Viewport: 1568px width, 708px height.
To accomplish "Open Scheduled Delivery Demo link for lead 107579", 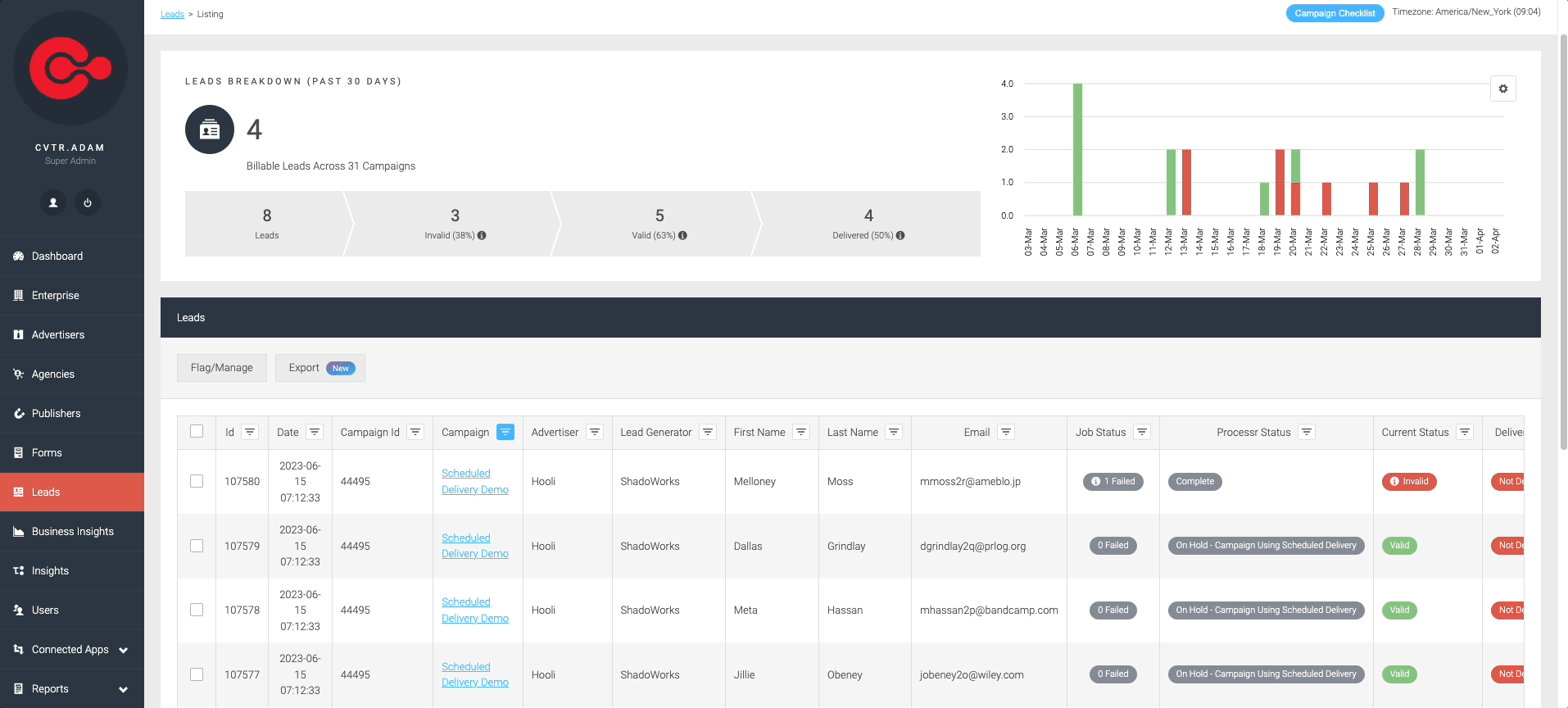I will click(475, 546).
